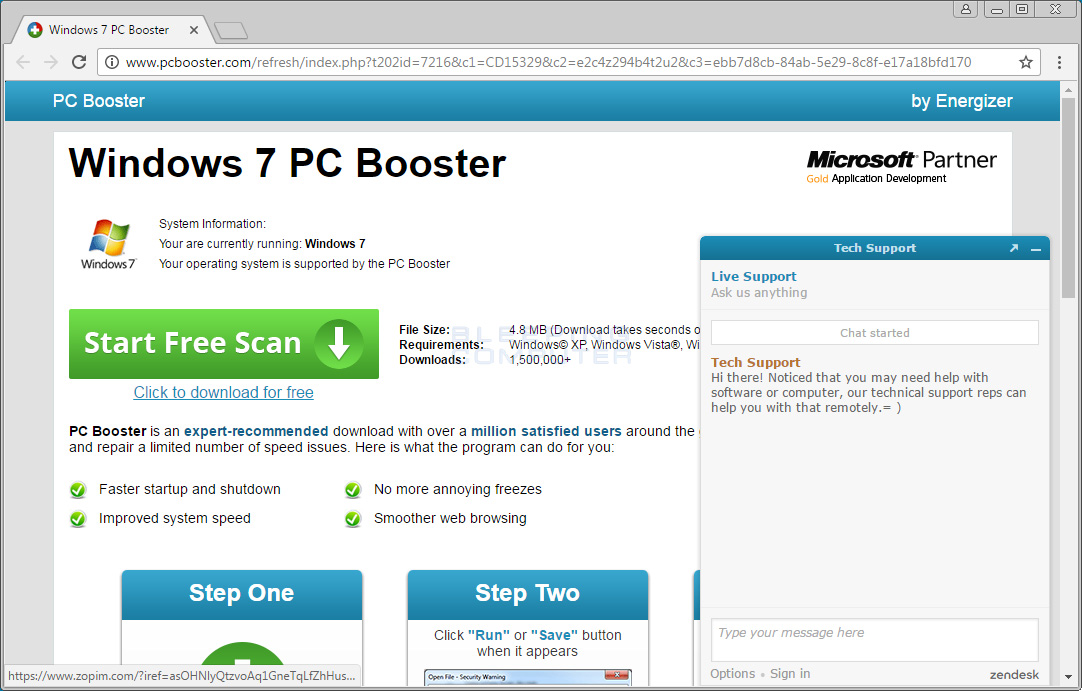Viewport: 1082px width, 691px height.
Task: Click the green download circle in Step One
Action: point(242,663)
